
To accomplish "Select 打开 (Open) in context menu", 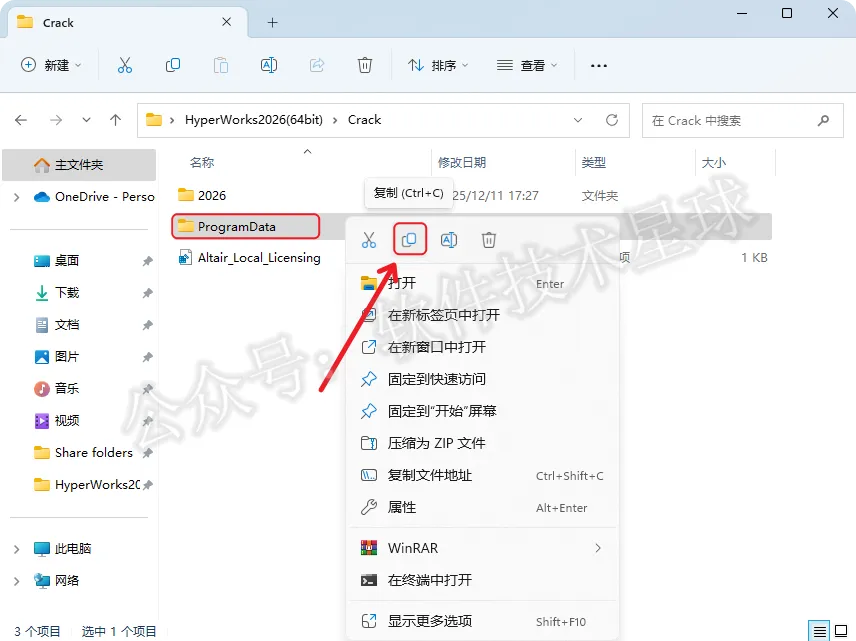I will (482, 283).
